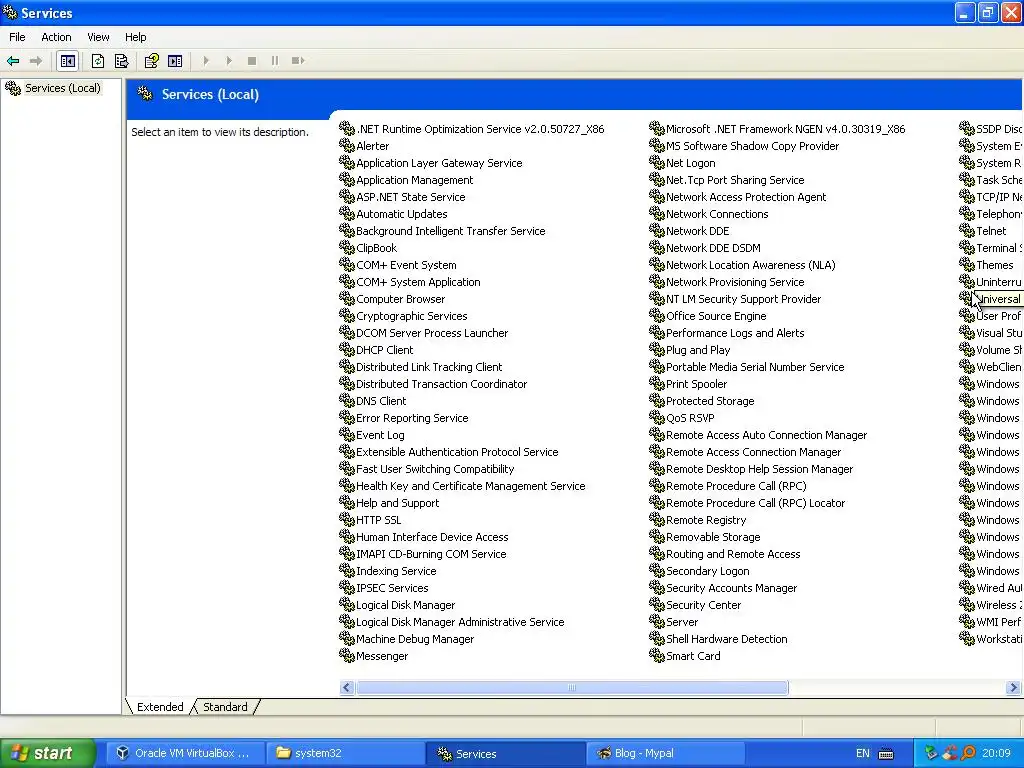Image resolution: width=1024 pixels, height=768 pixels.
Task: Click the gear icon beside Remote Registry
Action: coord(657,519)
